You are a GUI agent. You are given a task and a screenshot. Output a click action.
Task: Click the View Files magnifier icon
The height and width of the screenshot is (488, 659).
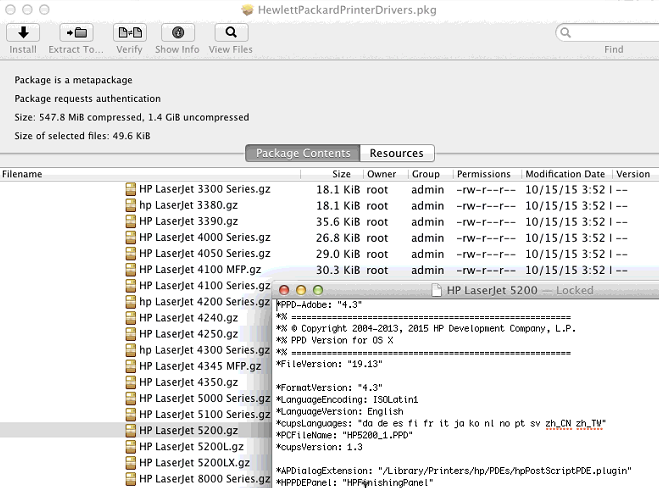(x=231, y=33)
